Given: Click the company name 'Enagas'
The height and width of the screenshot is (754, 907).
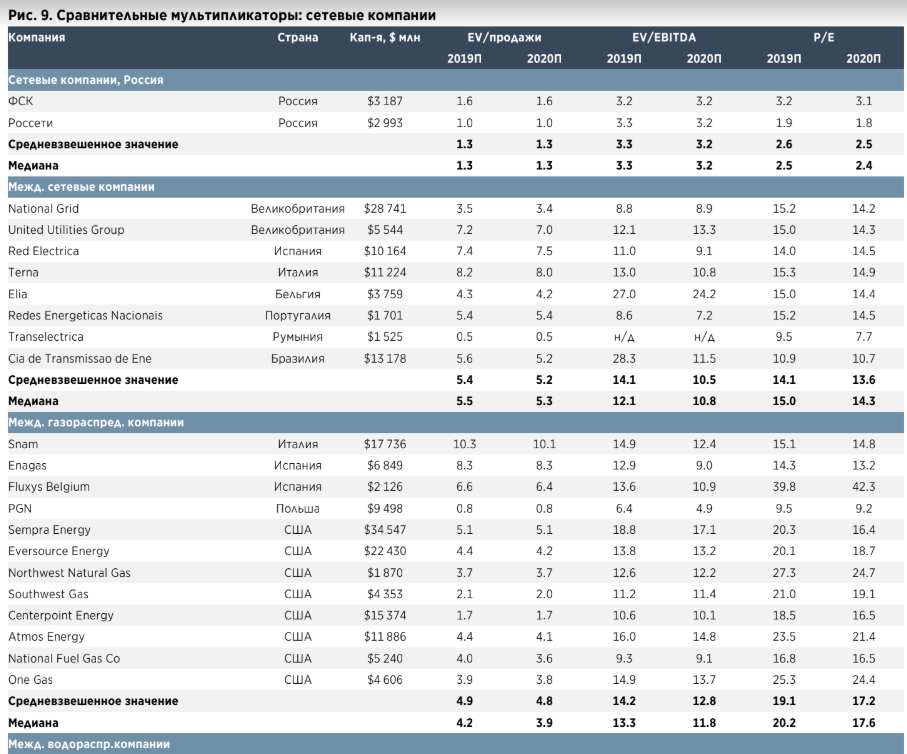Looking at the screenshot, I should tap(27, 465).
